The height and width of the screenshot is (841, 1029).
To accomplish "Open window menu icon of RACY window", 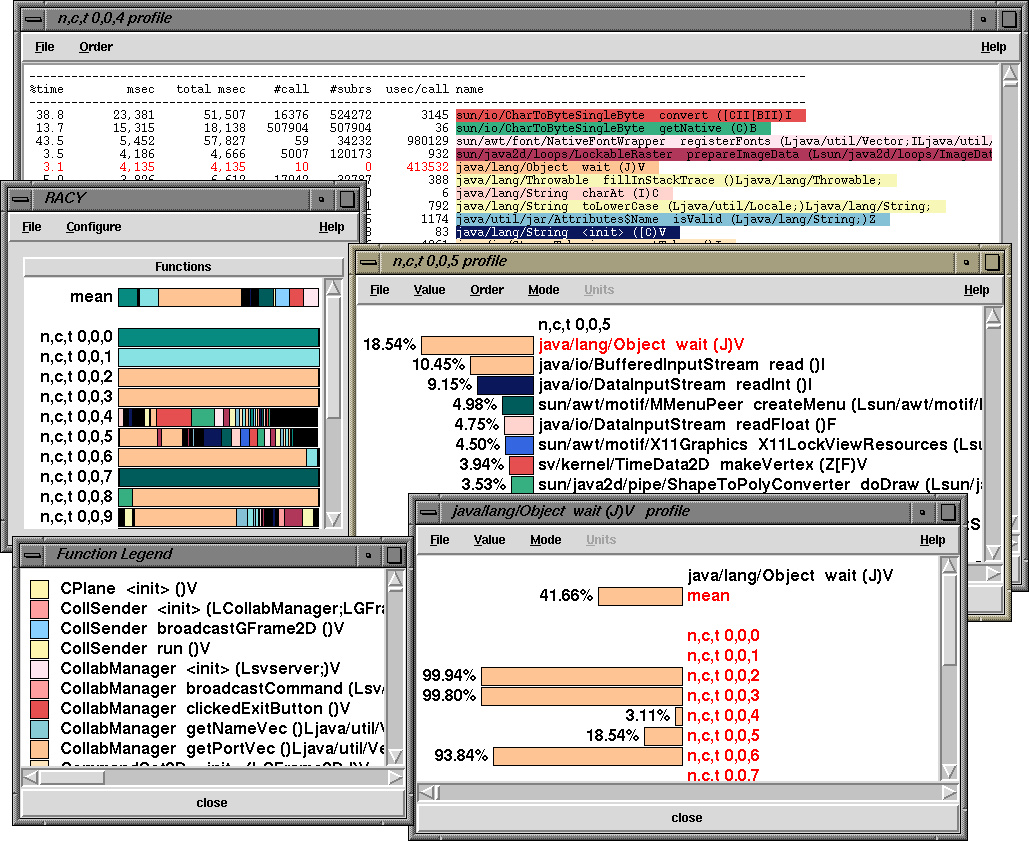I will pos(20,198).
